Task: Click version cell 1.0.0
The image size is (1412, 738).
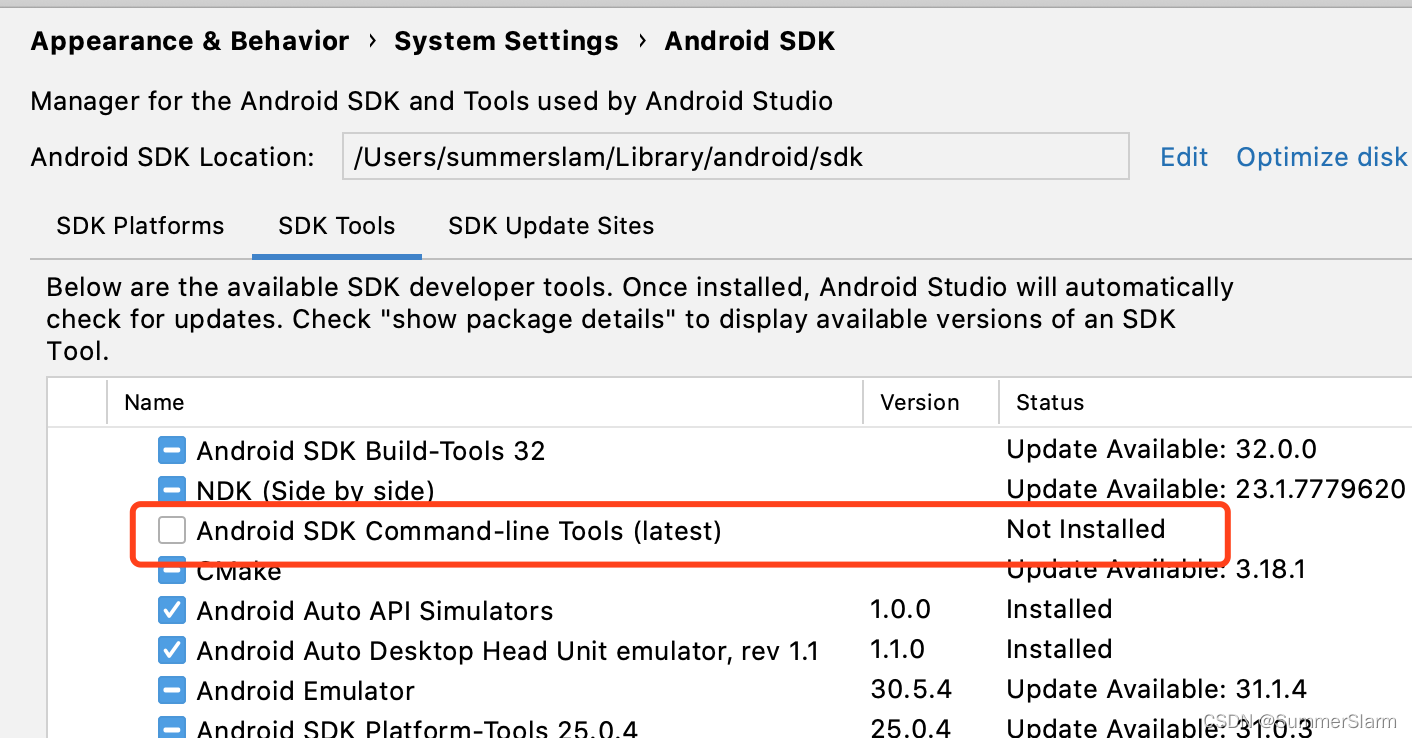Action: pyautogui.click(x=900, y=610)
